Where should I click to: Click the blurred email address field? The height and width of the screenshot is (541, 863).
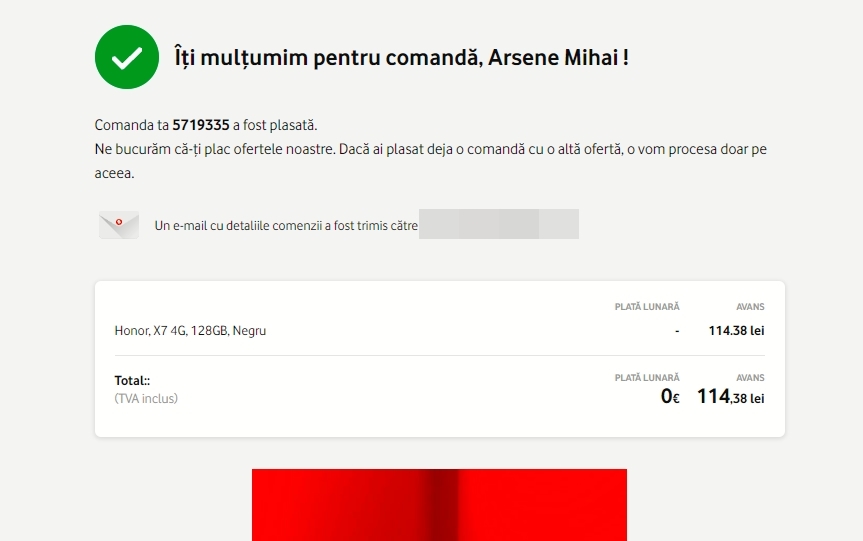point(499,225)
